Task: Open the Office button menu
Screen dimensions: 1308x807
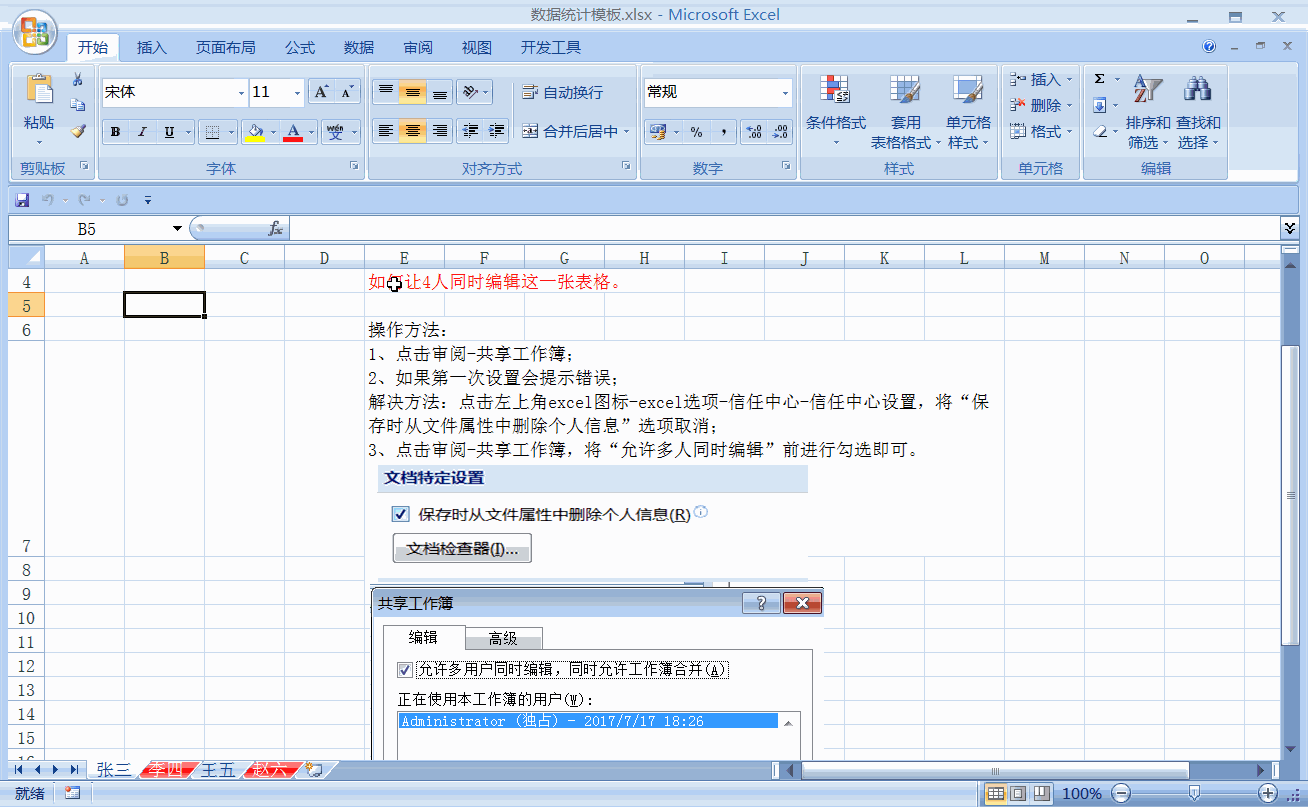Action: [34, 33]
